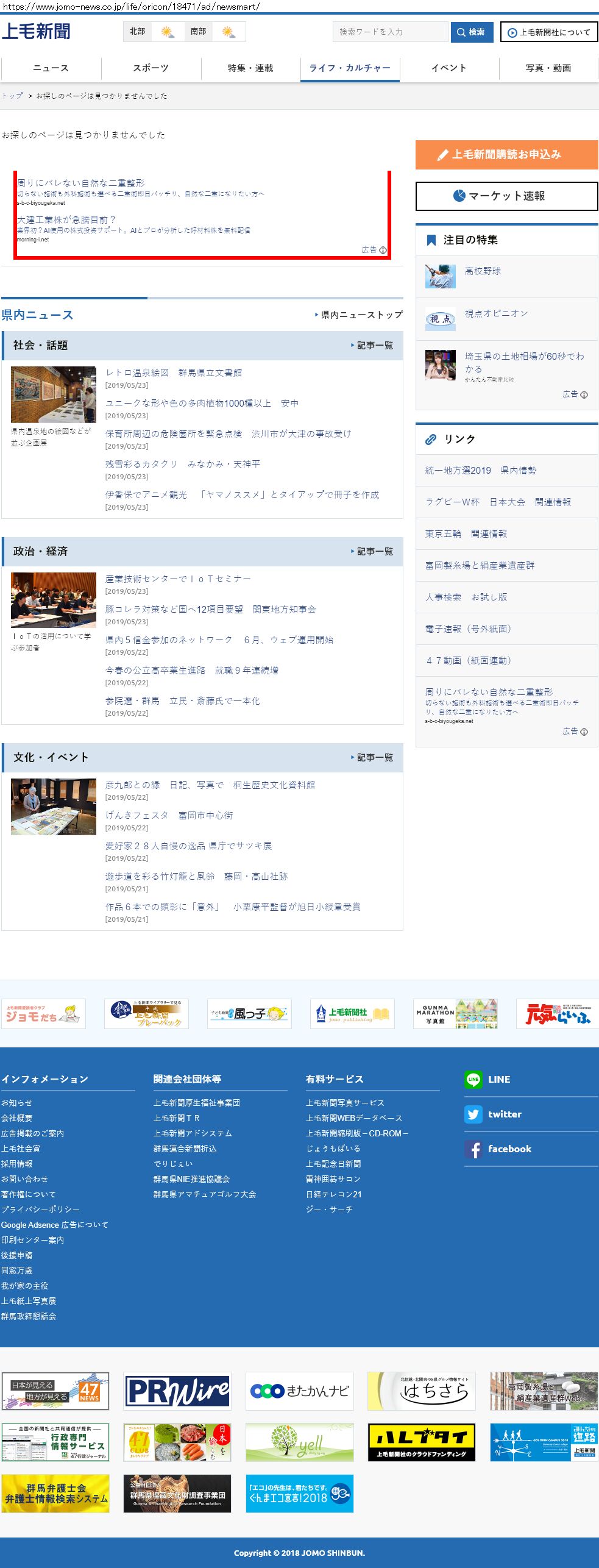Click the ad info icon beside 広告
599x1568 pixels.
383,250
